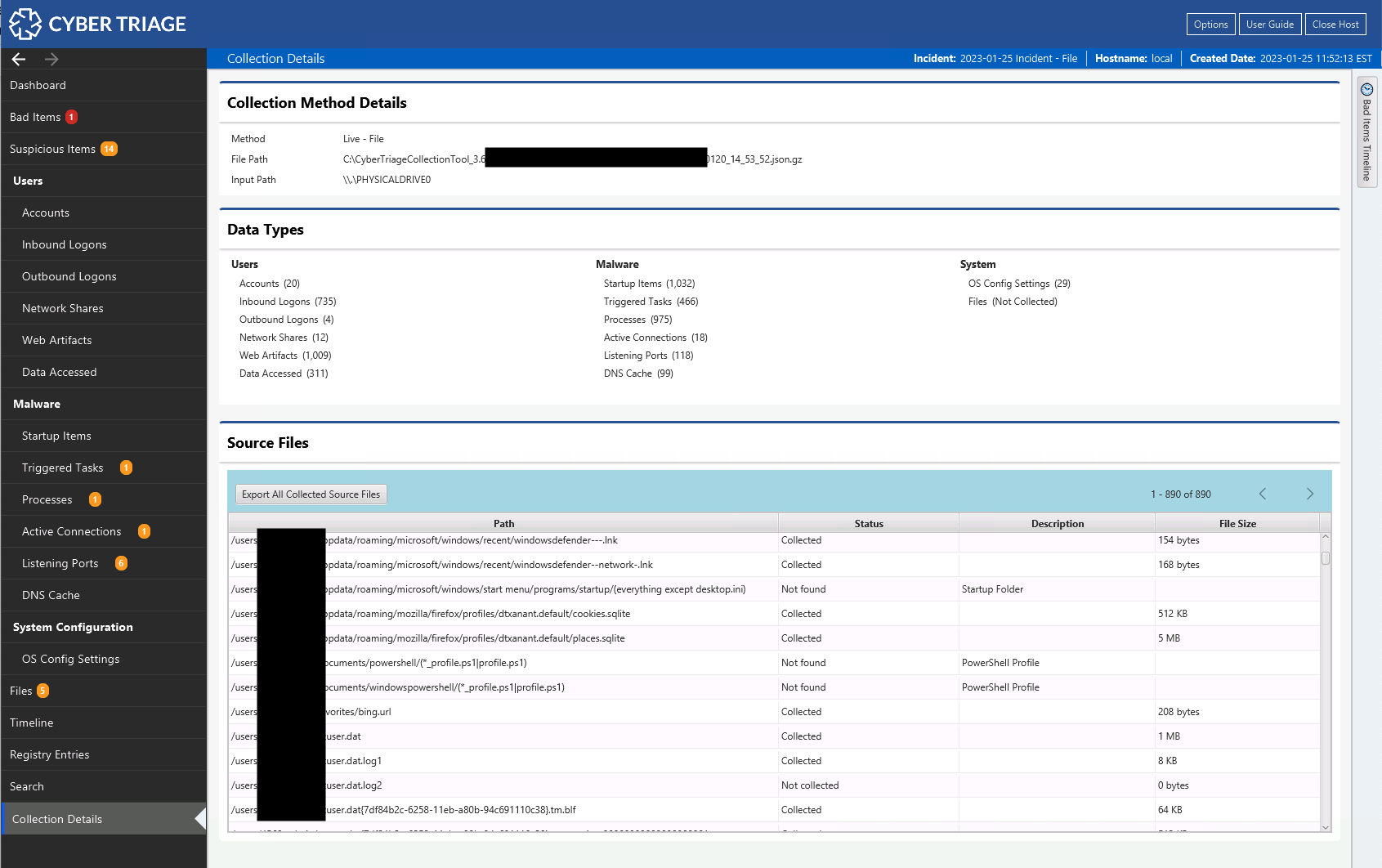This screenshot has height=868, width=1382.
Task: Open Network Shares in the sidebar
Action: pyautogui.click(x=104, y=308)
